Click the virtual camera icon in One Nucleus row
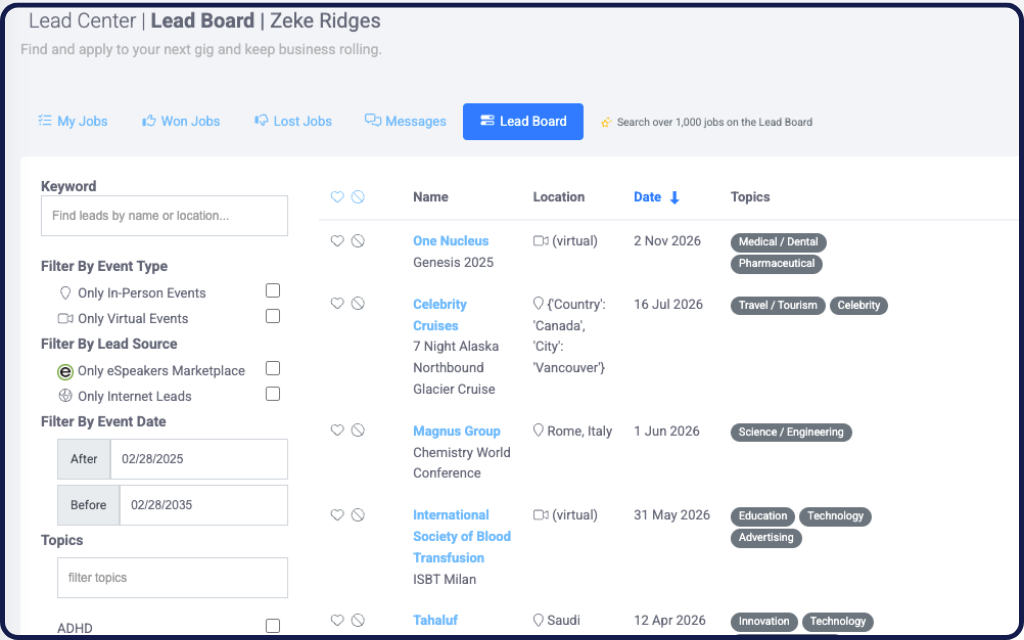Image resolution: width=1024 pixels, height=640 pixels. [541, 241]
